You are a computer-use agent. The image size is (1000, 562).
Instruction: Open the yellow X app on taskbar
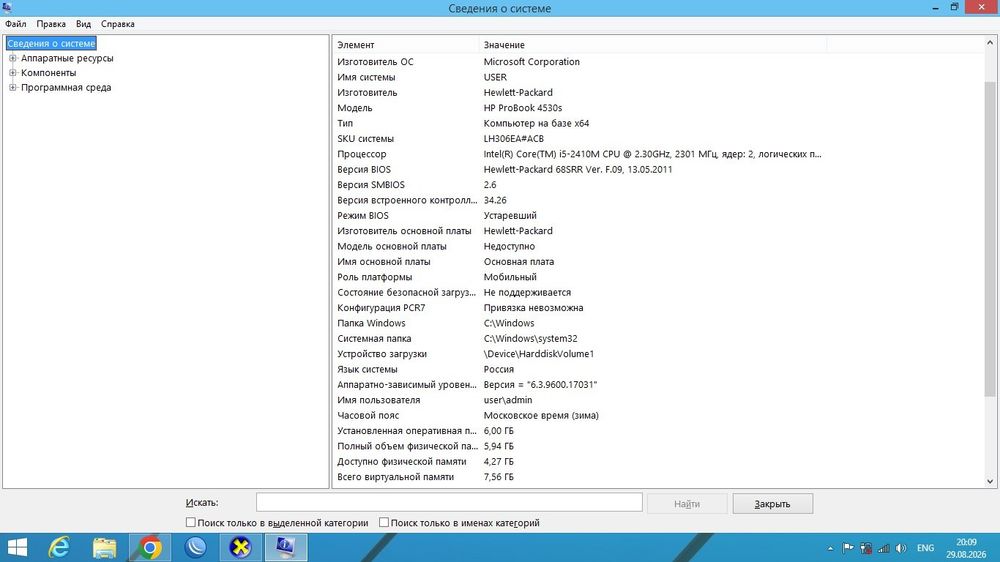pos(240,547)
